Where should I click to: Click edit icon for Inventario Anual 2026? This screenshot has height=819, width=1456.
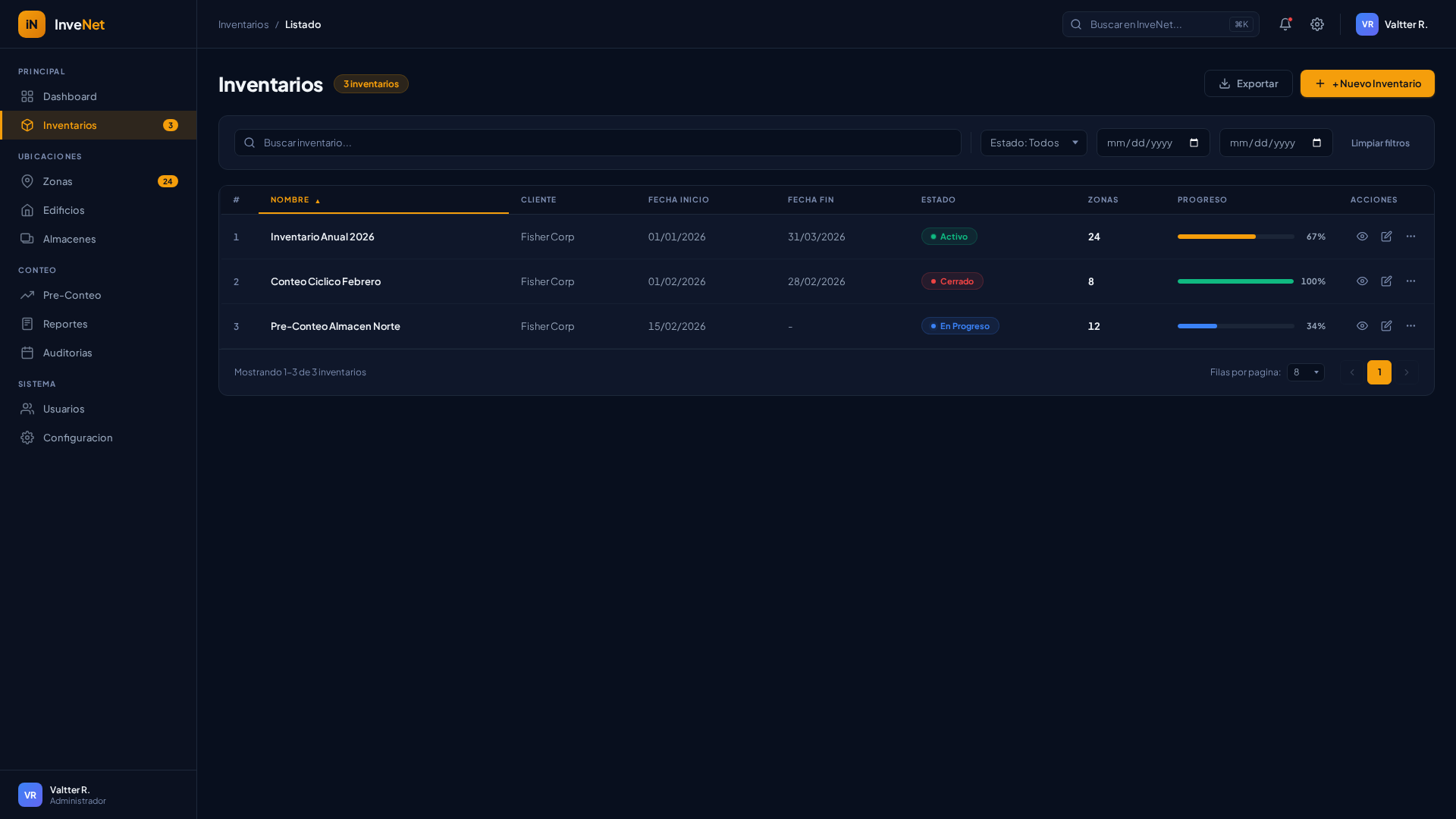click(1386, 237)
